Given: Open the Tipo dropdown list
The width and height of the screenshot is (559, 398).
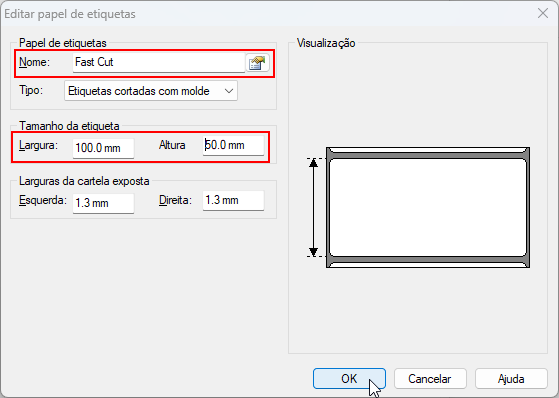Looking at the screenshot, I should point(151,91).
